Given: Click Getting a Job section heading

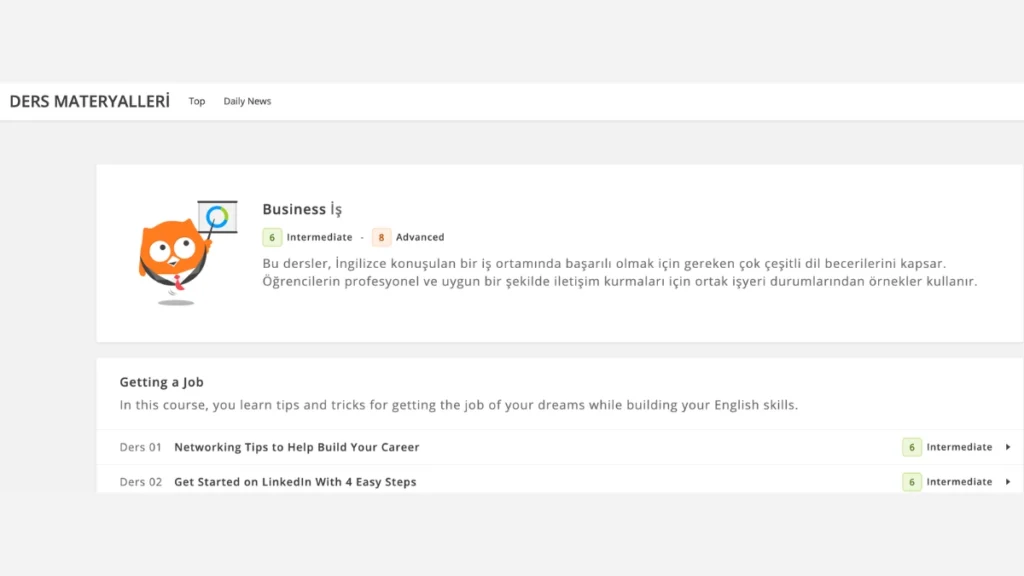Looking at the screenshot, I should point(161,382).
